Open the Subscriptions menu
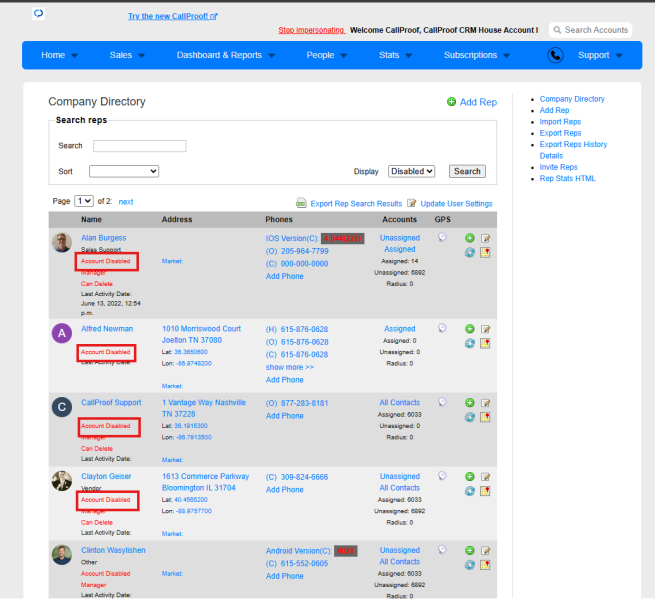This screenshot has width=655, height=599. [477, 55]
